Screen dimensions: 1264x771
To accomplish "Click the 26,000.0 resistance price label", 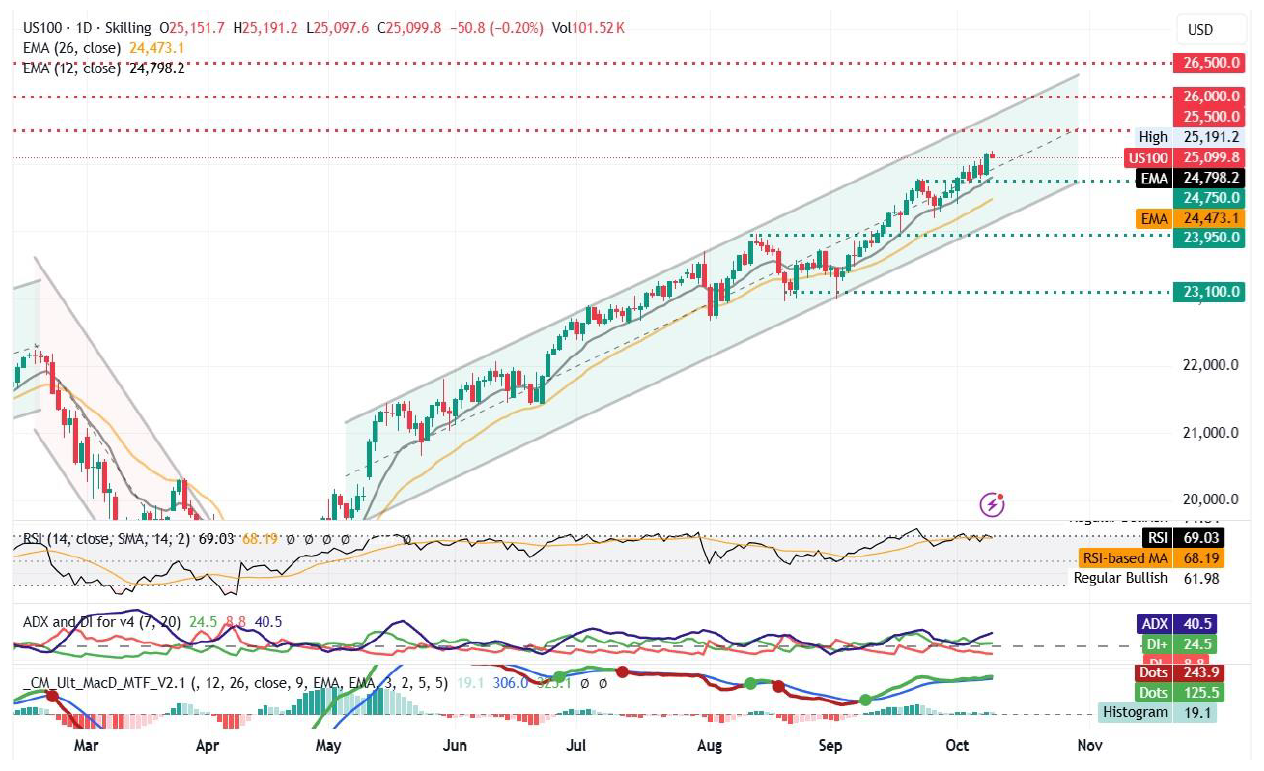I will 1210,97.
